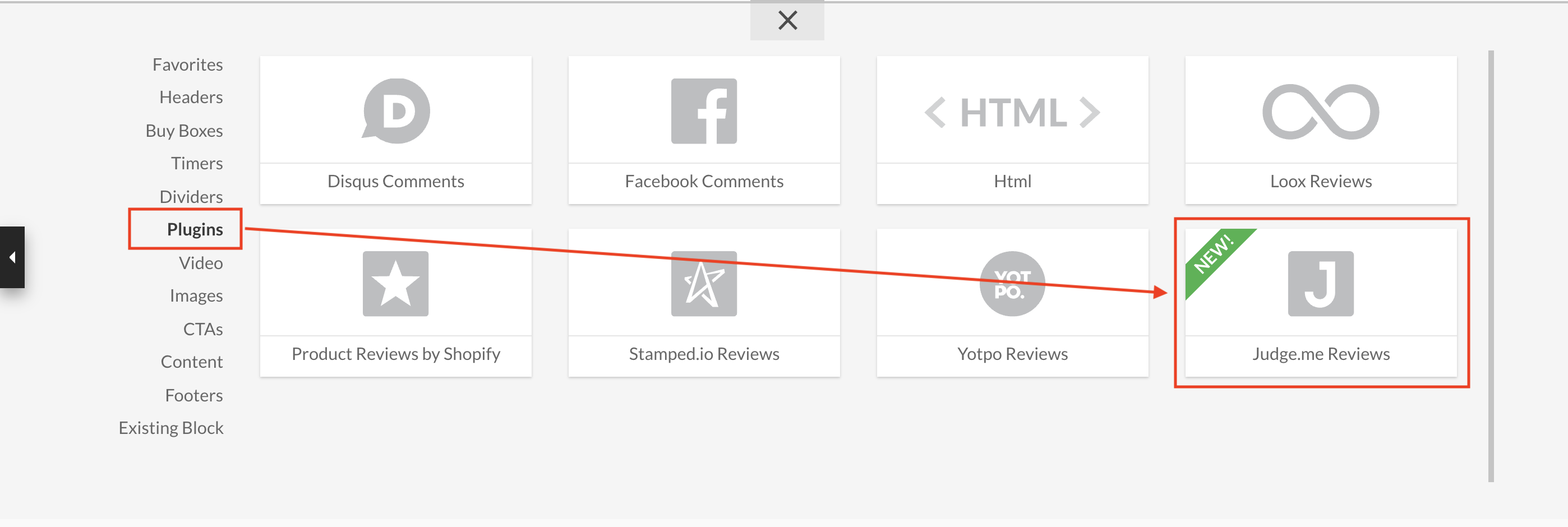Screen dimensions: 1568x527
Task: Expand the collapsed left side panel arrow
Action: 12,257
